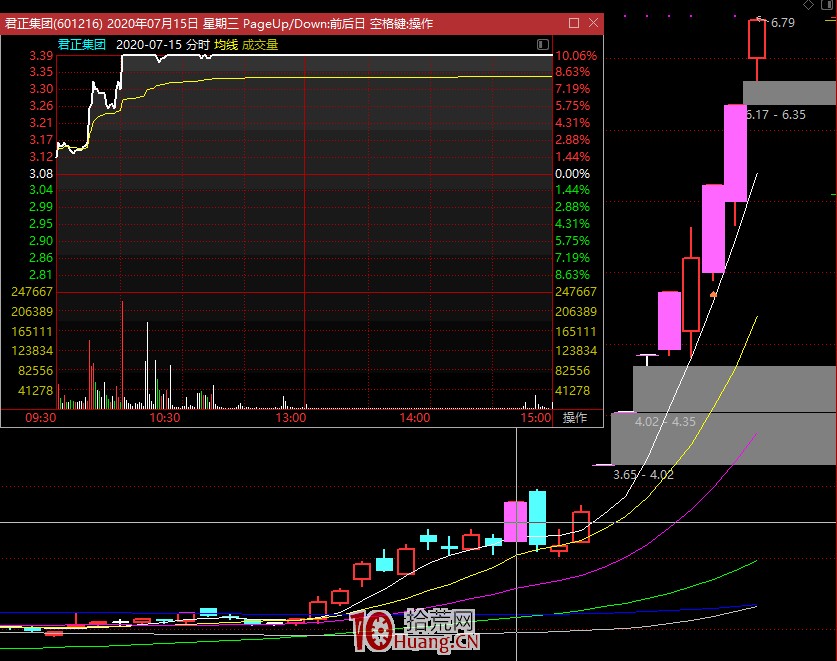The image size is (837, 661).
Task: Click the 10:30 time axis marker
Action: coord(164,418)
